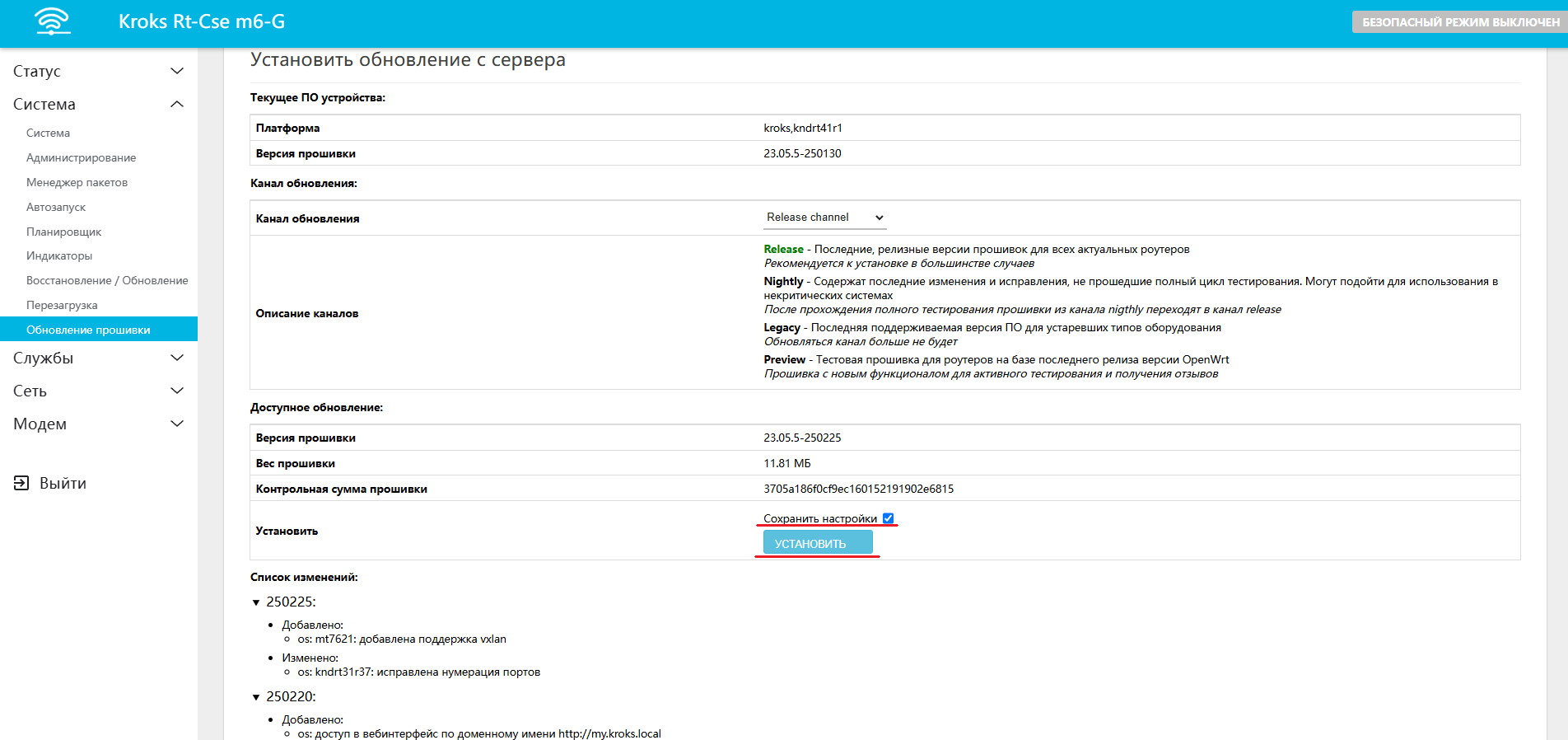The image size is (1568, 740).
Task: Expand the Модем section chevron
Action: [x=176, y=424]
